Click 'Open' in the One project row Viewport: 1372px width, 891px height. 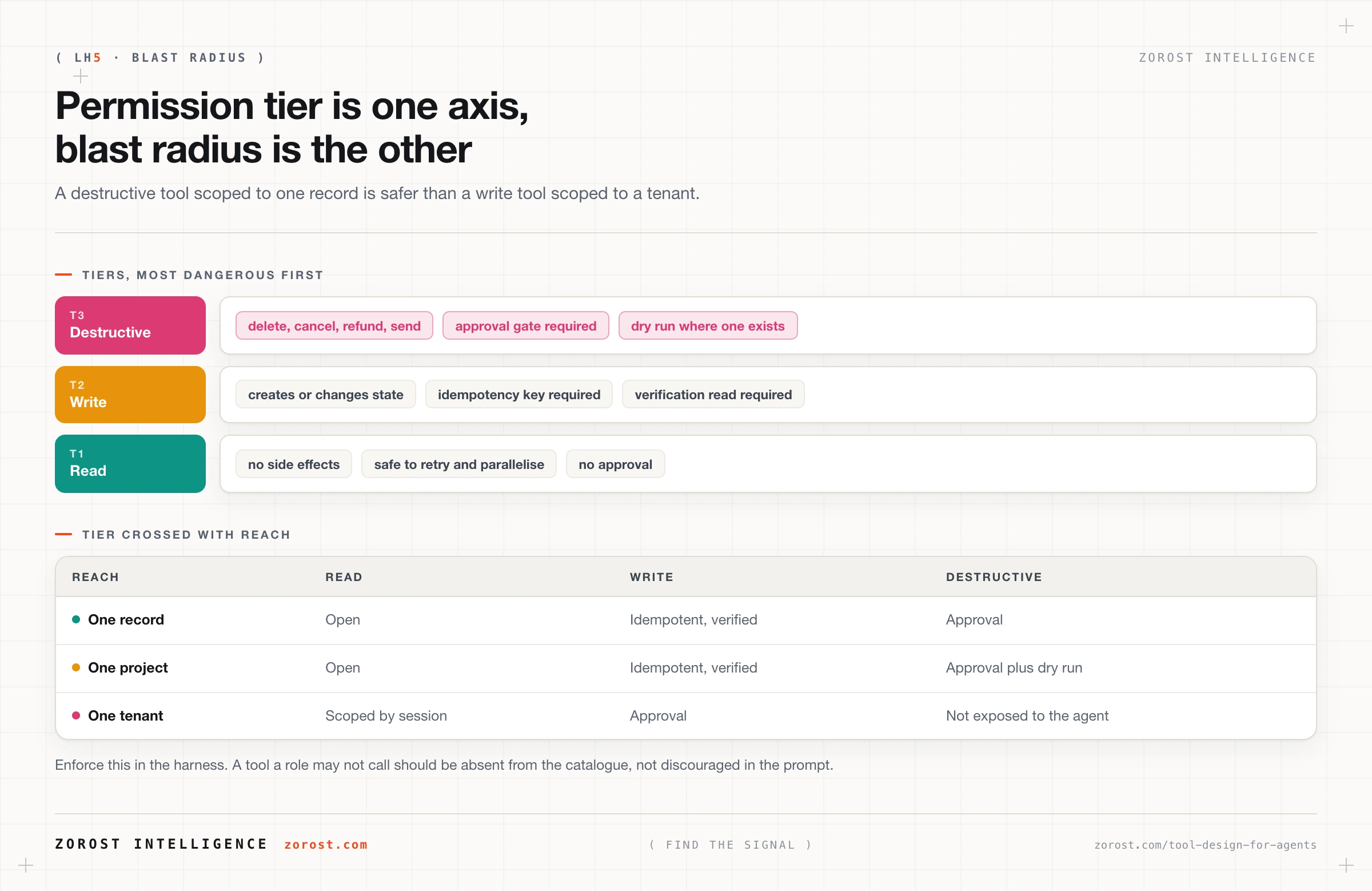[x=342, y=668]
